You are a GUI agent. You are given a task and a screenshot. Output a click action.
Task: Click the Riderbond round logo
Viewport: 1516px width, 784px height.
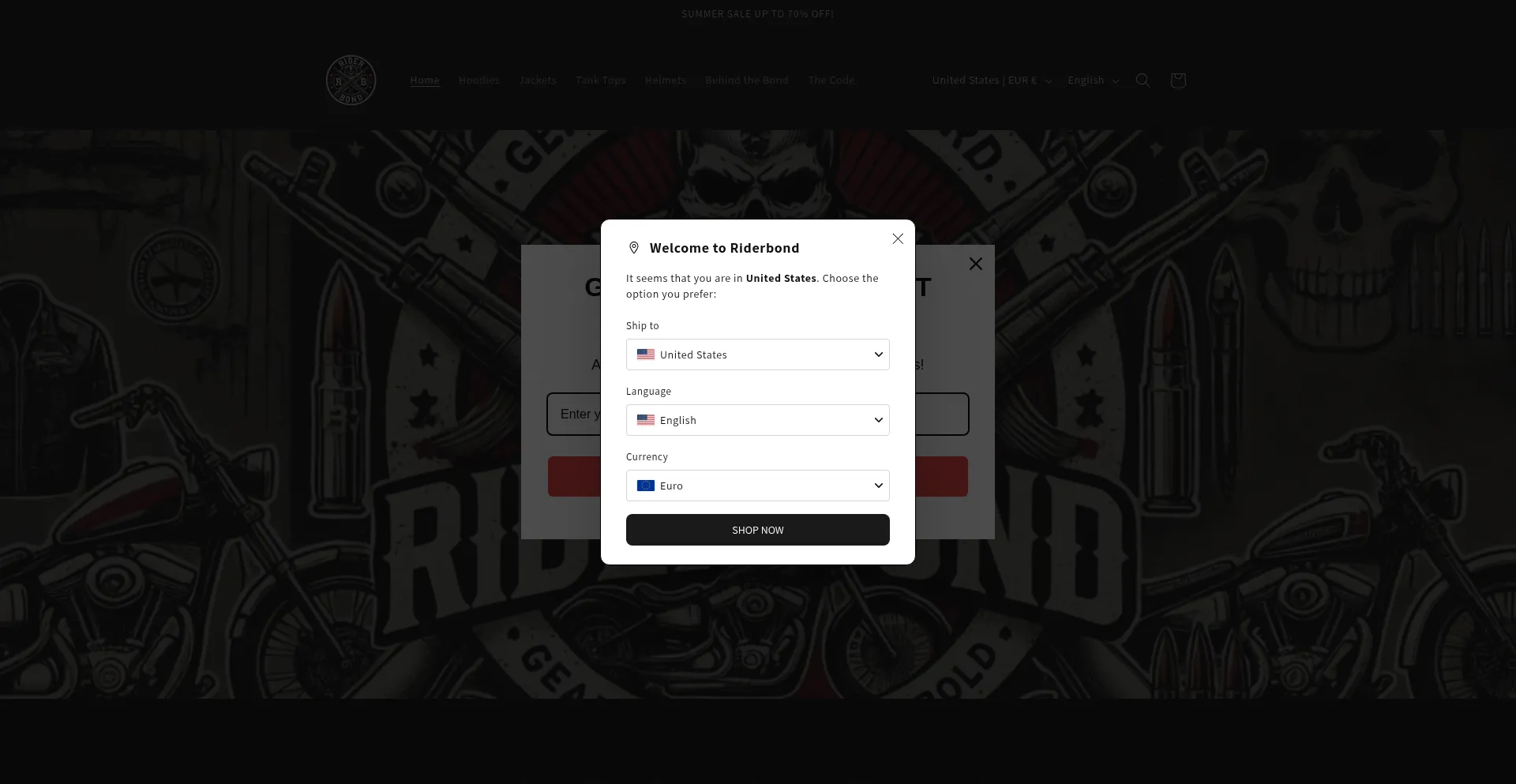(351, 81)
